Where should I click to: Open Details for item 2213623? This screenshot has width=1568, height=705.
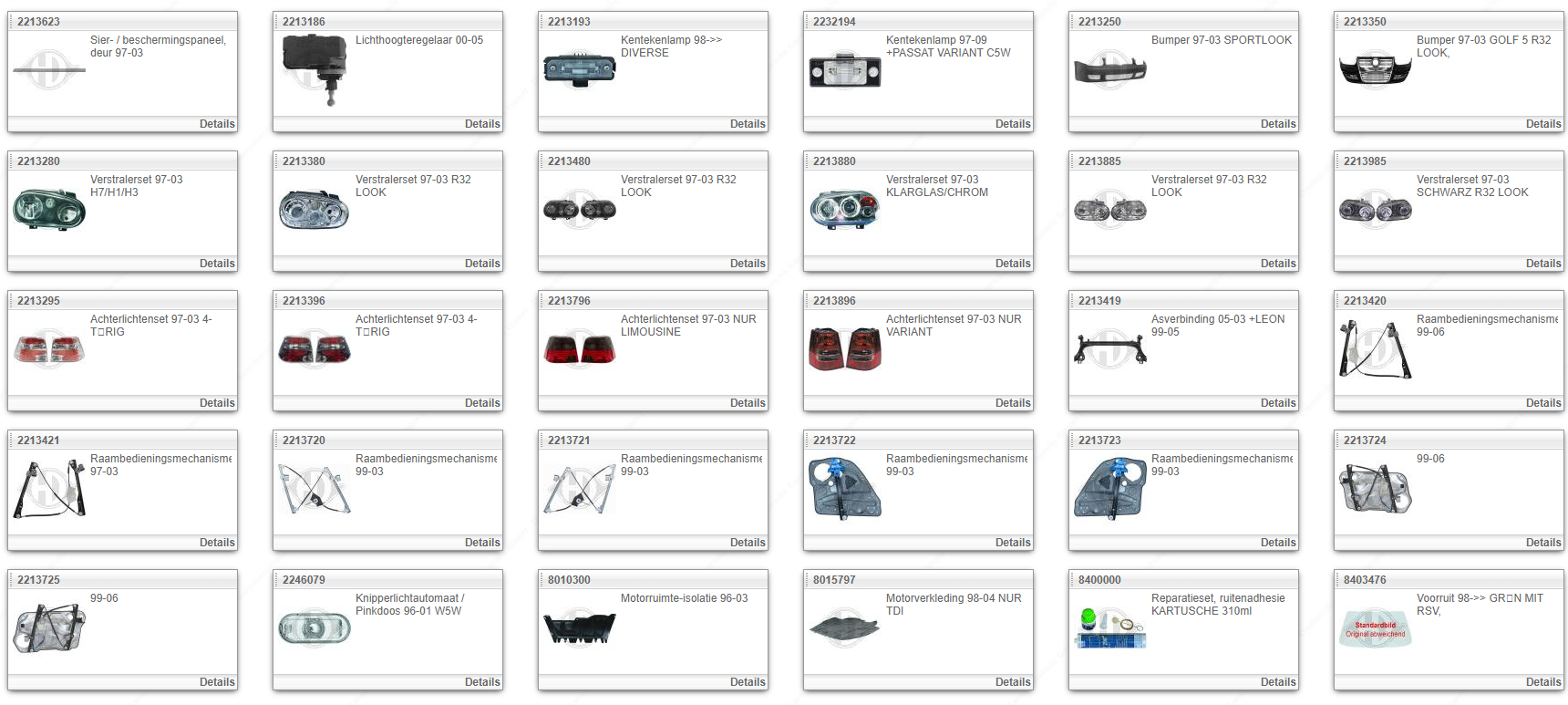click(217, 124)
